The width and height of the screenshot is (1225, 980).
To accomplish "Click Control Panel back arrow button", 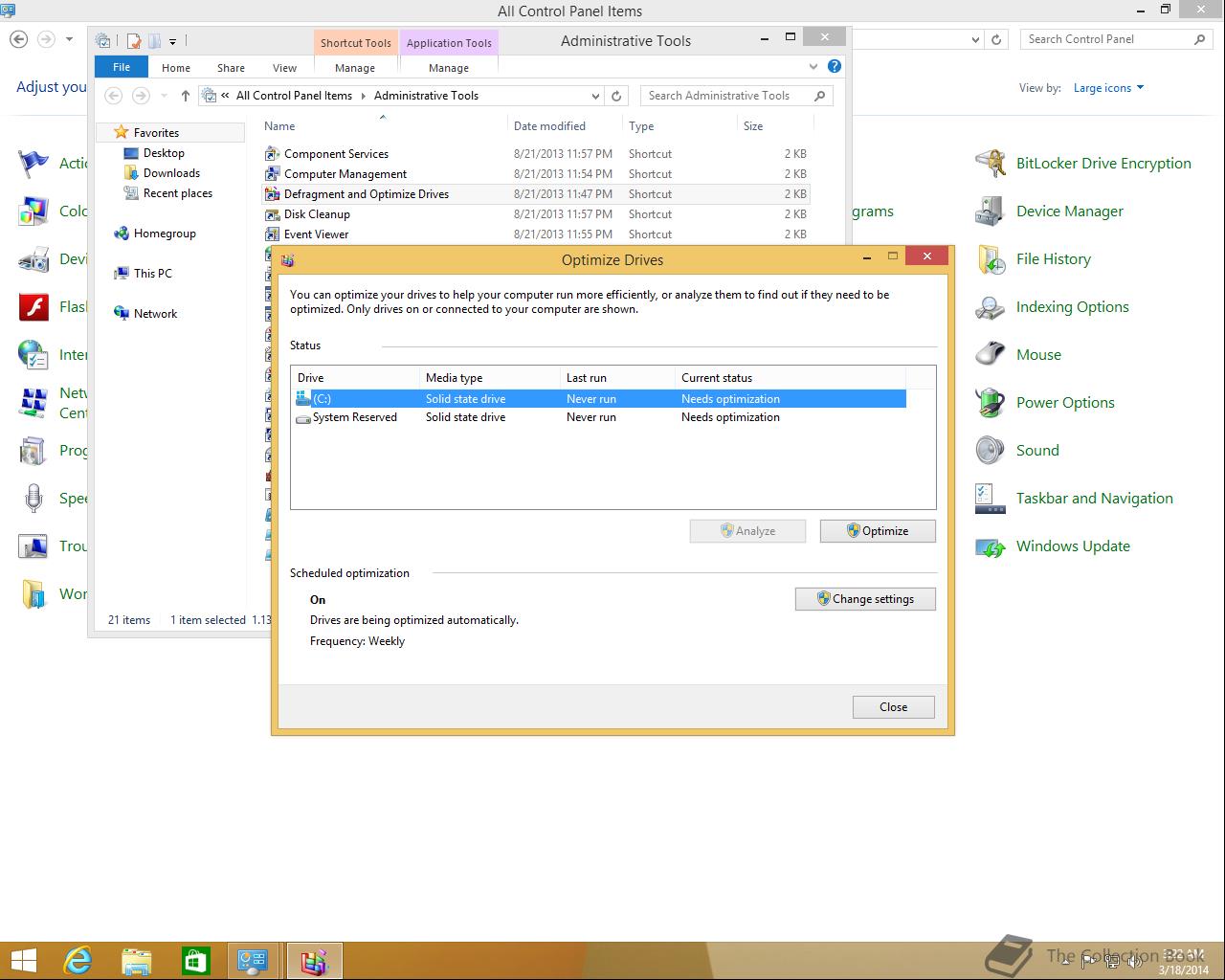I will [18, 39].
